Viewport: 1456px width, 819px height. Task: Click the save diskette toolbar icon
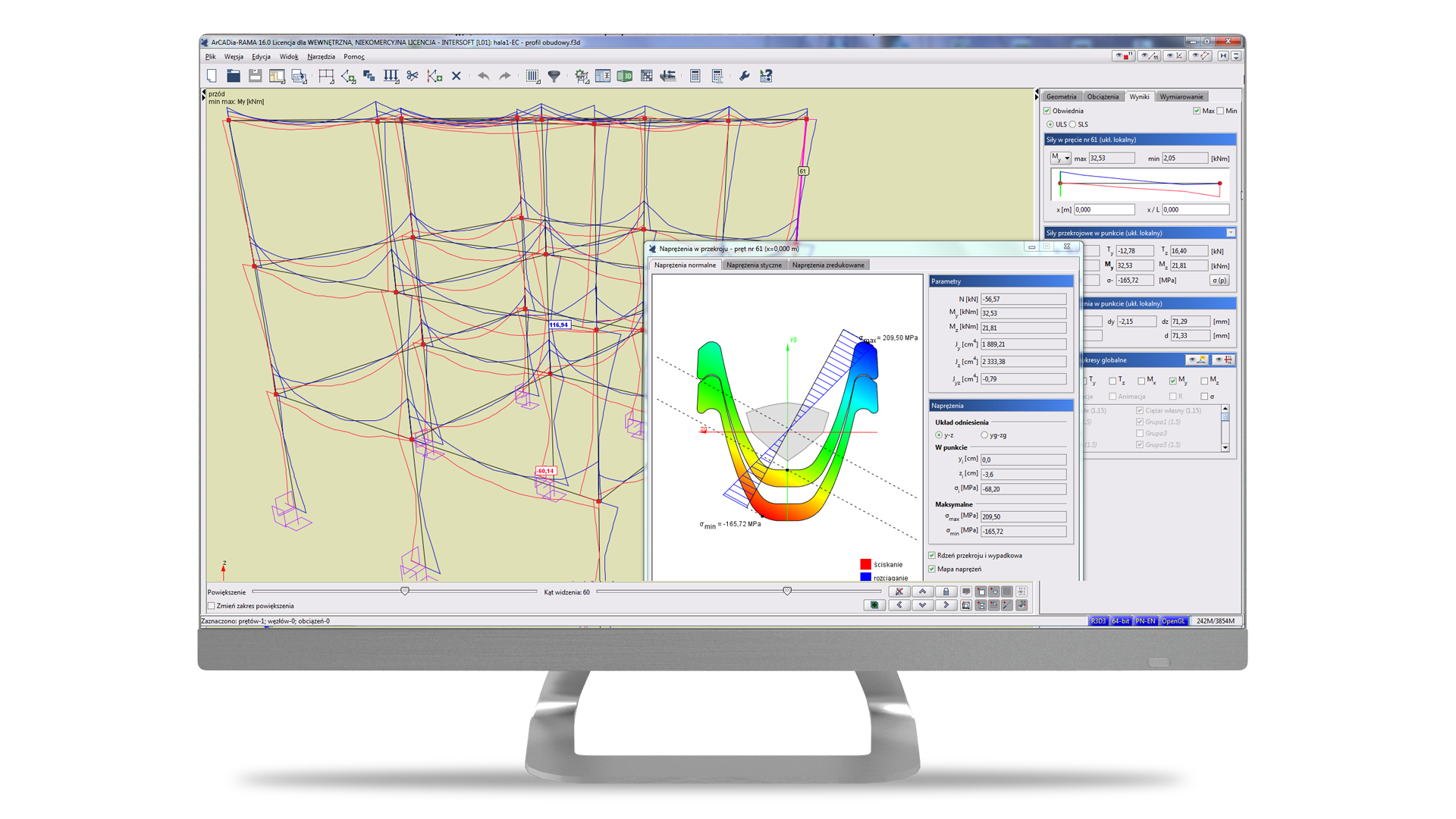tap(255, 76)
